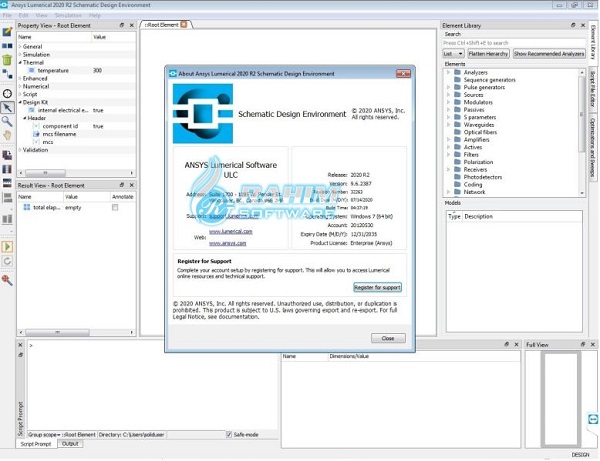Open the Help menu
600x461 pixels.
click(x=95, y=15)
